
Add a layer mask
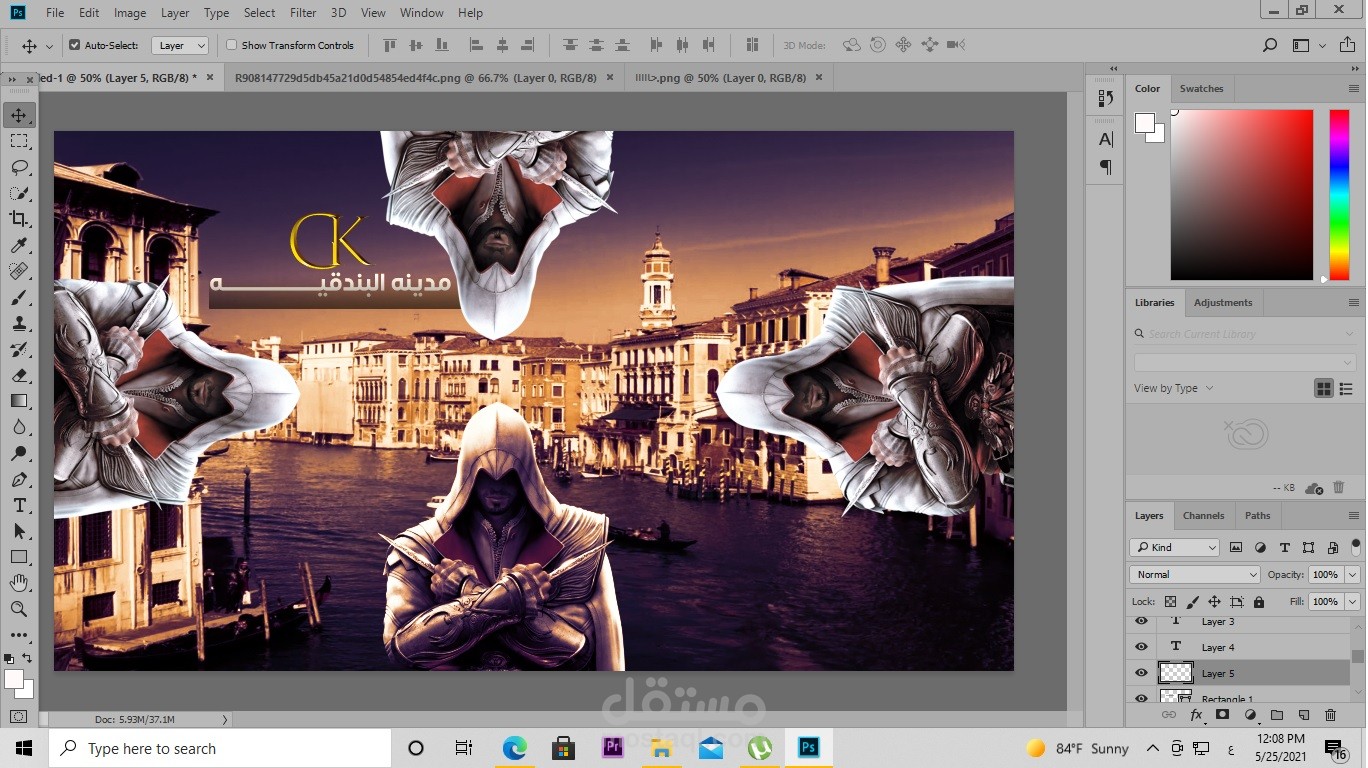1222,715
